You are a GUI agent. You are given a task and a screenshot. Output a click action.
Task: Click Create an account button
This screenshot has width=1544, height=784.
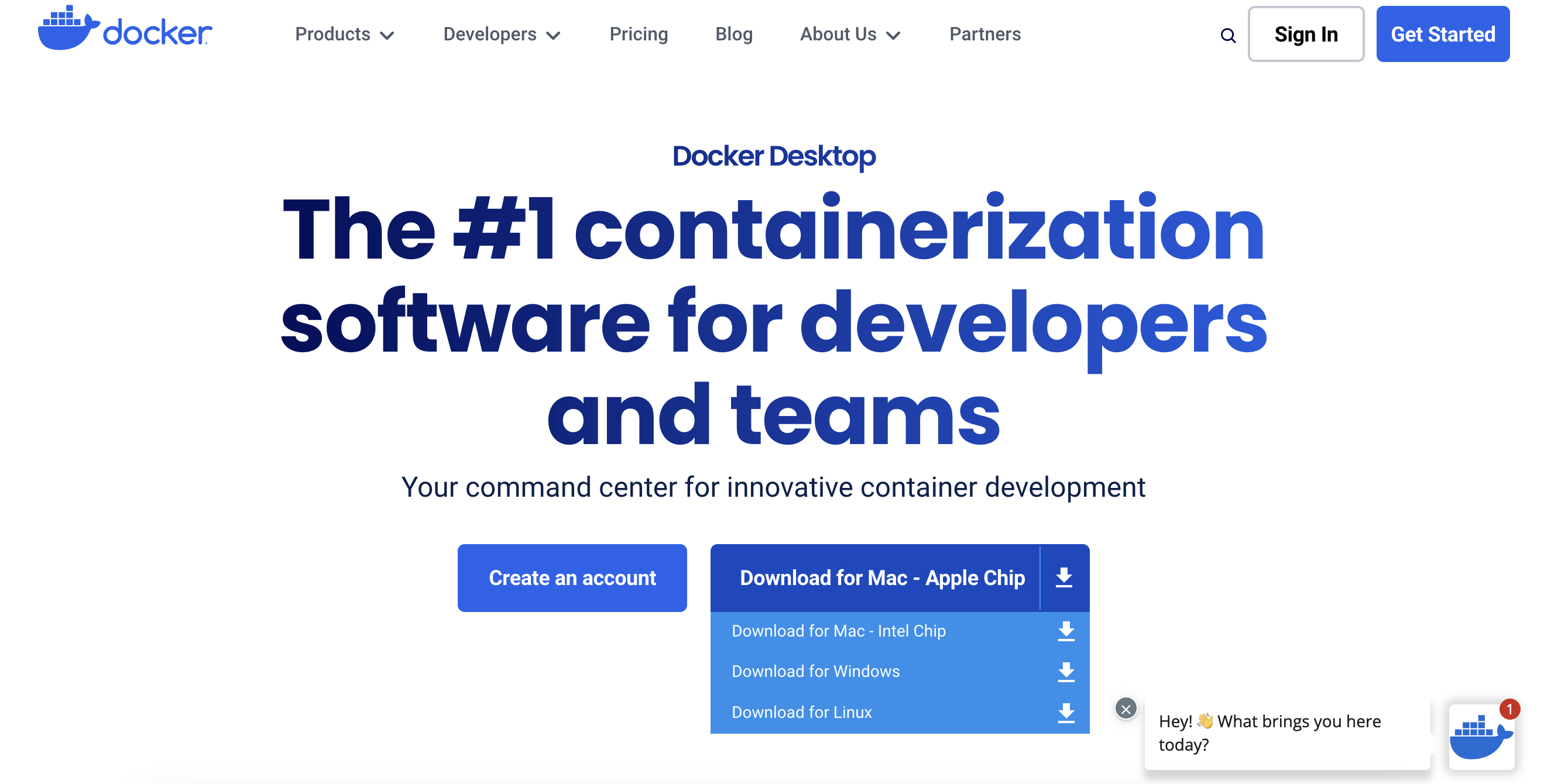tap(572, 577)
